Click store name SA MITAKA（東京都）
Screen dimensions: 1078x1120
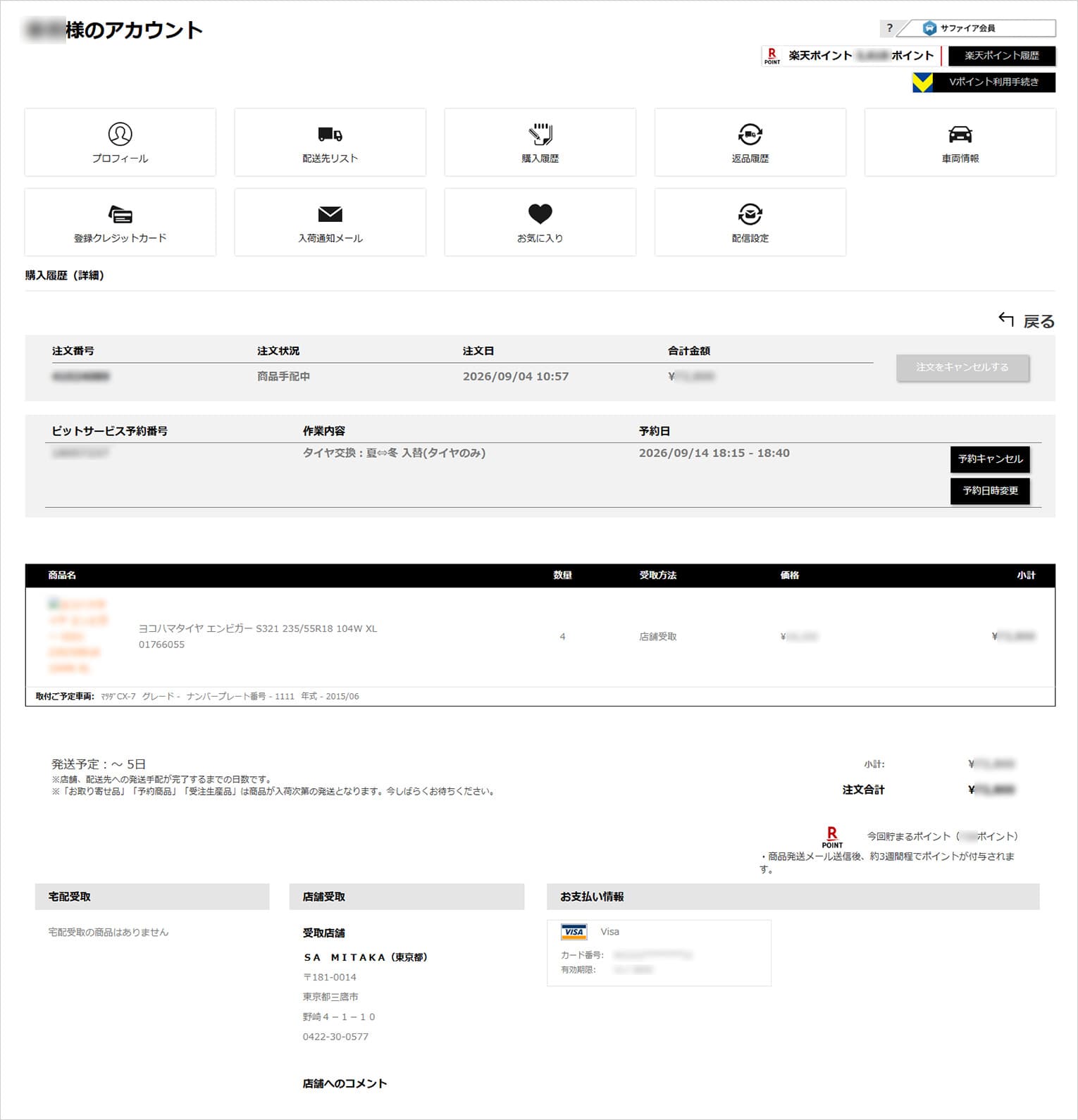[x=366, y=957]
